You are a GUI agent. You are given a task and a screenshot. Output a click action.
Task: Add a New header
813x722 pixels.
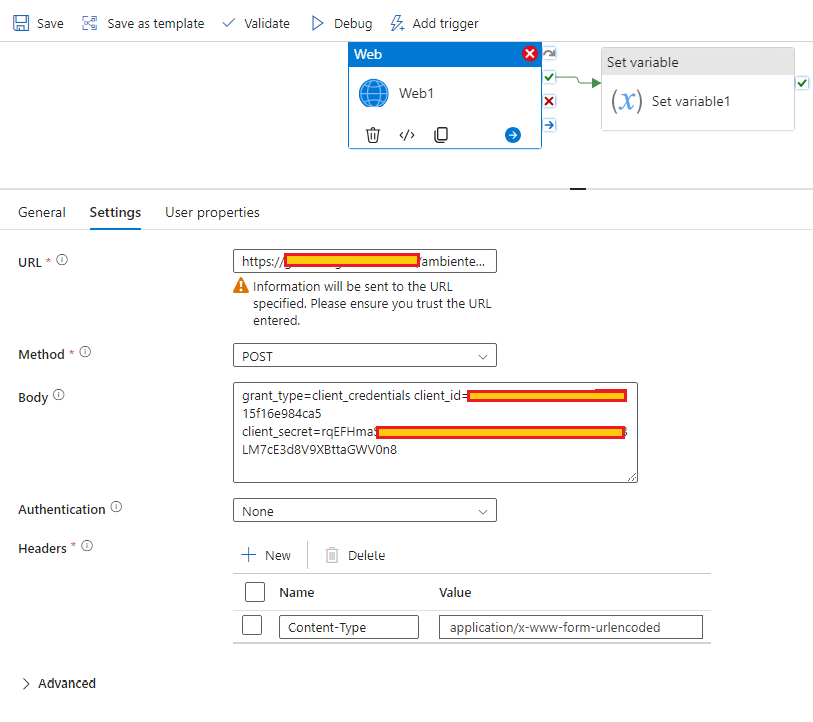(266, 555)
